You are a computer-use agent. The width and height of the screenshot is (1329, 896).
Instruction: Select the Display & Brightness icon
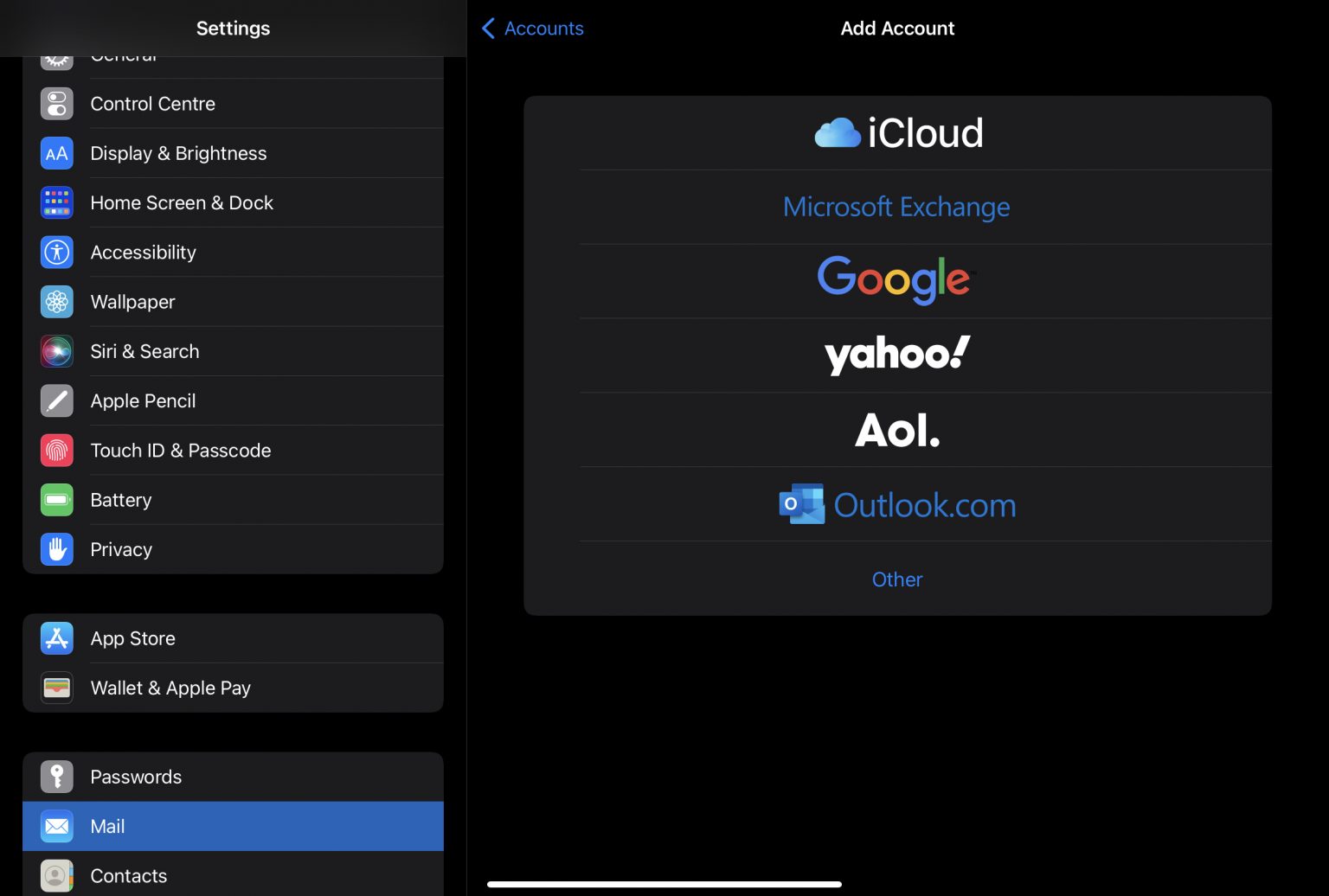point(56,153)
